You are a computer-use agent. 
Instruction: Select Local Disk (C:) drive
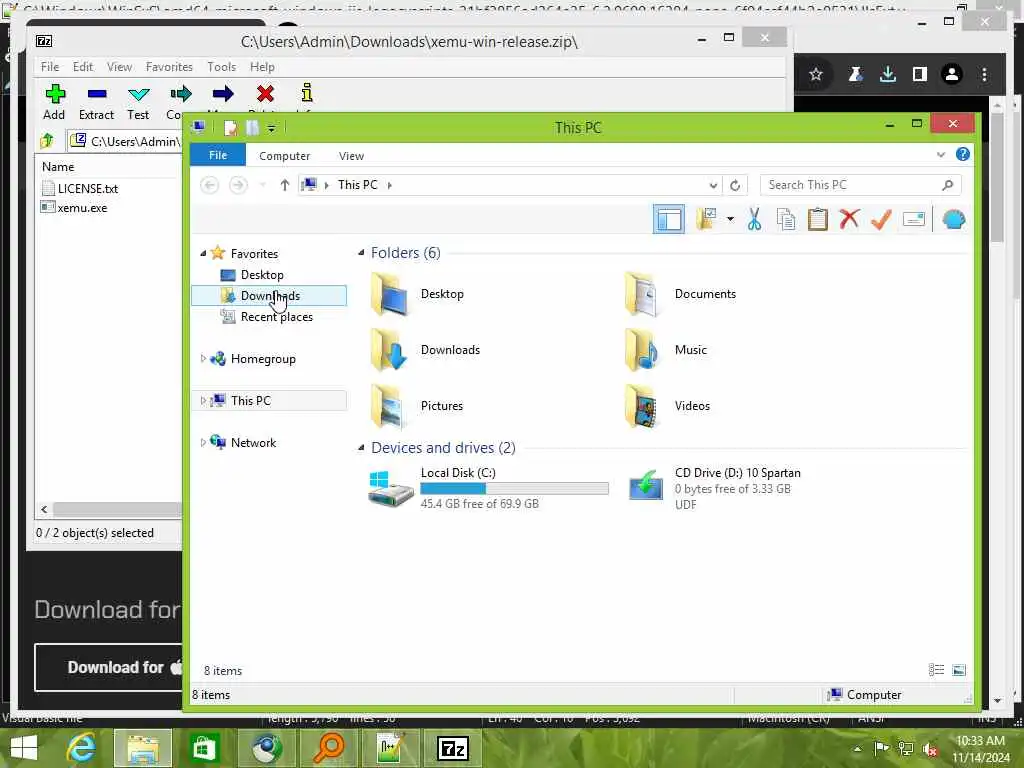pos(488,488)
